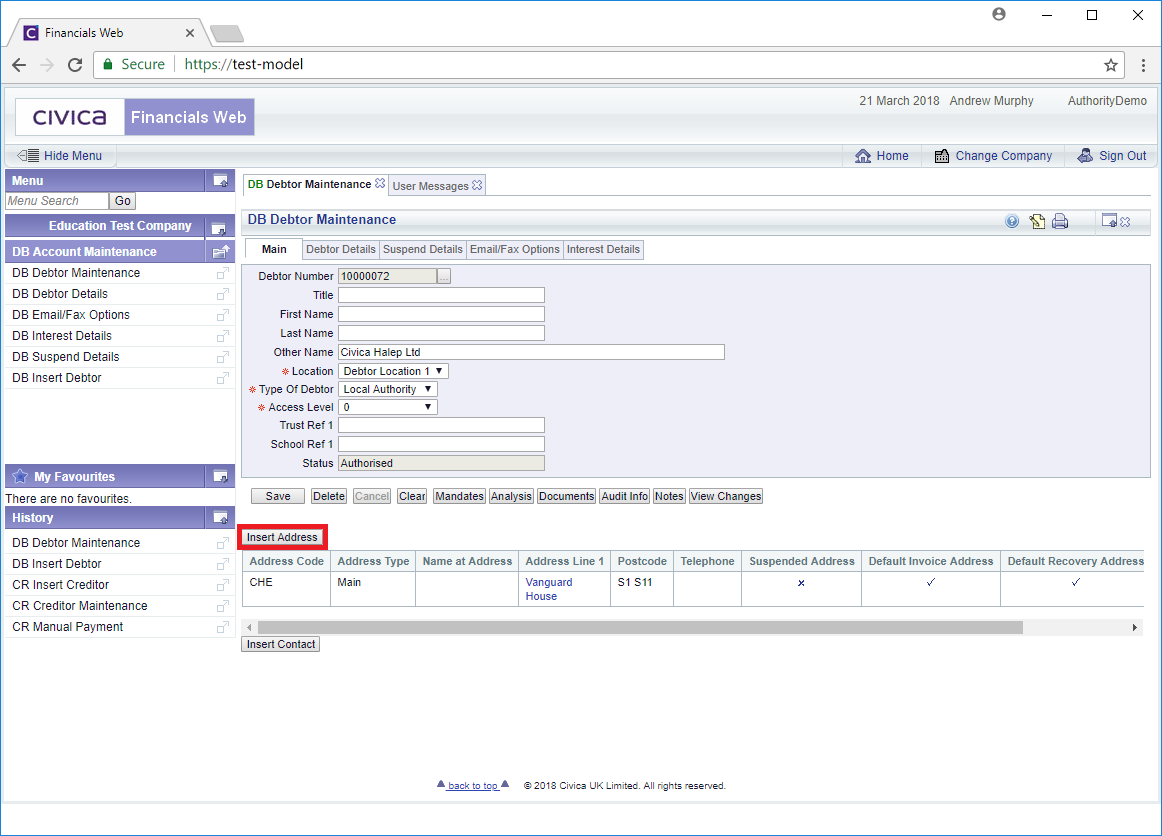
Task: Click the notes page icon in header
Action: 1037,221
